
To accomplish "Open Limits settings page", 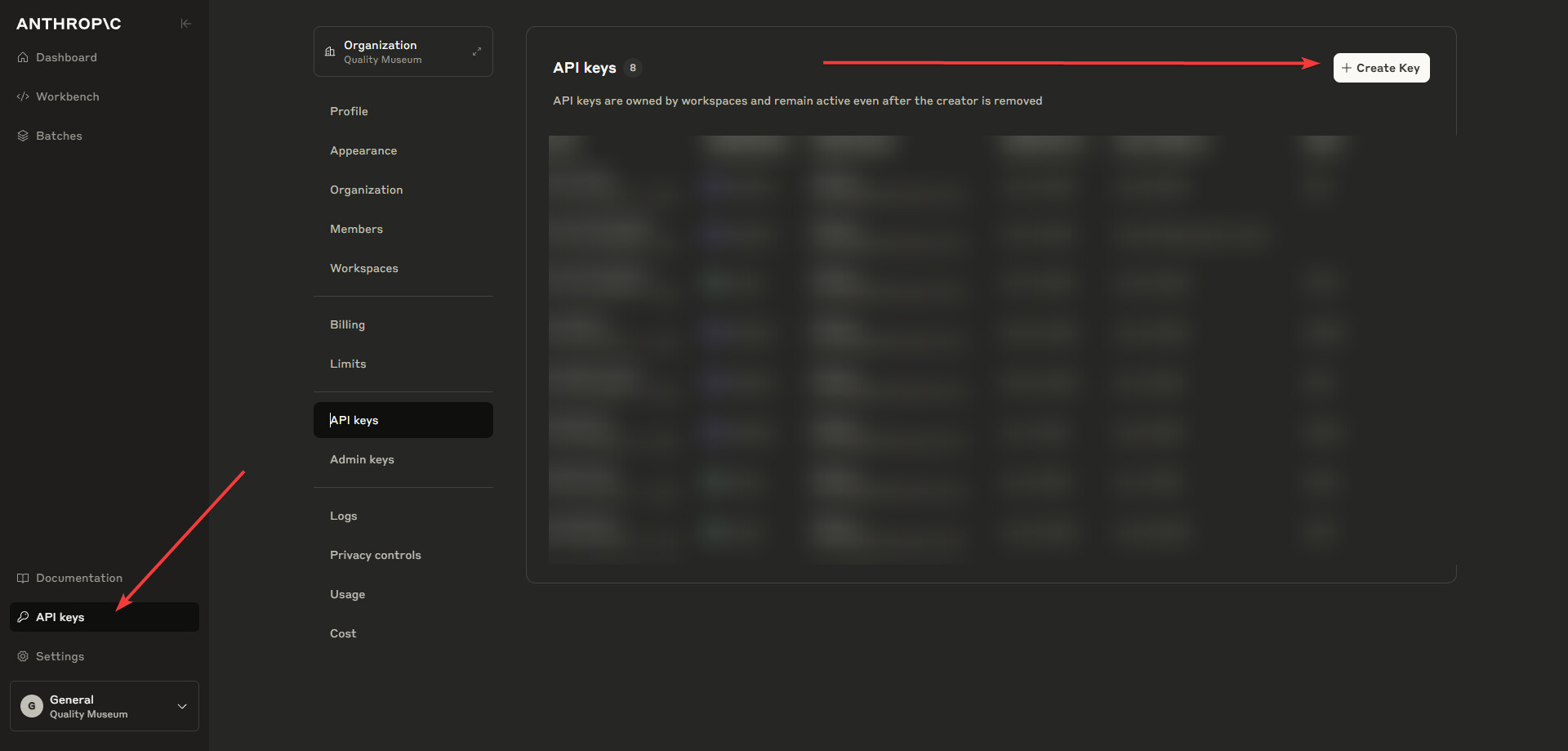I will pyautogui.click(x=403, y=364).
